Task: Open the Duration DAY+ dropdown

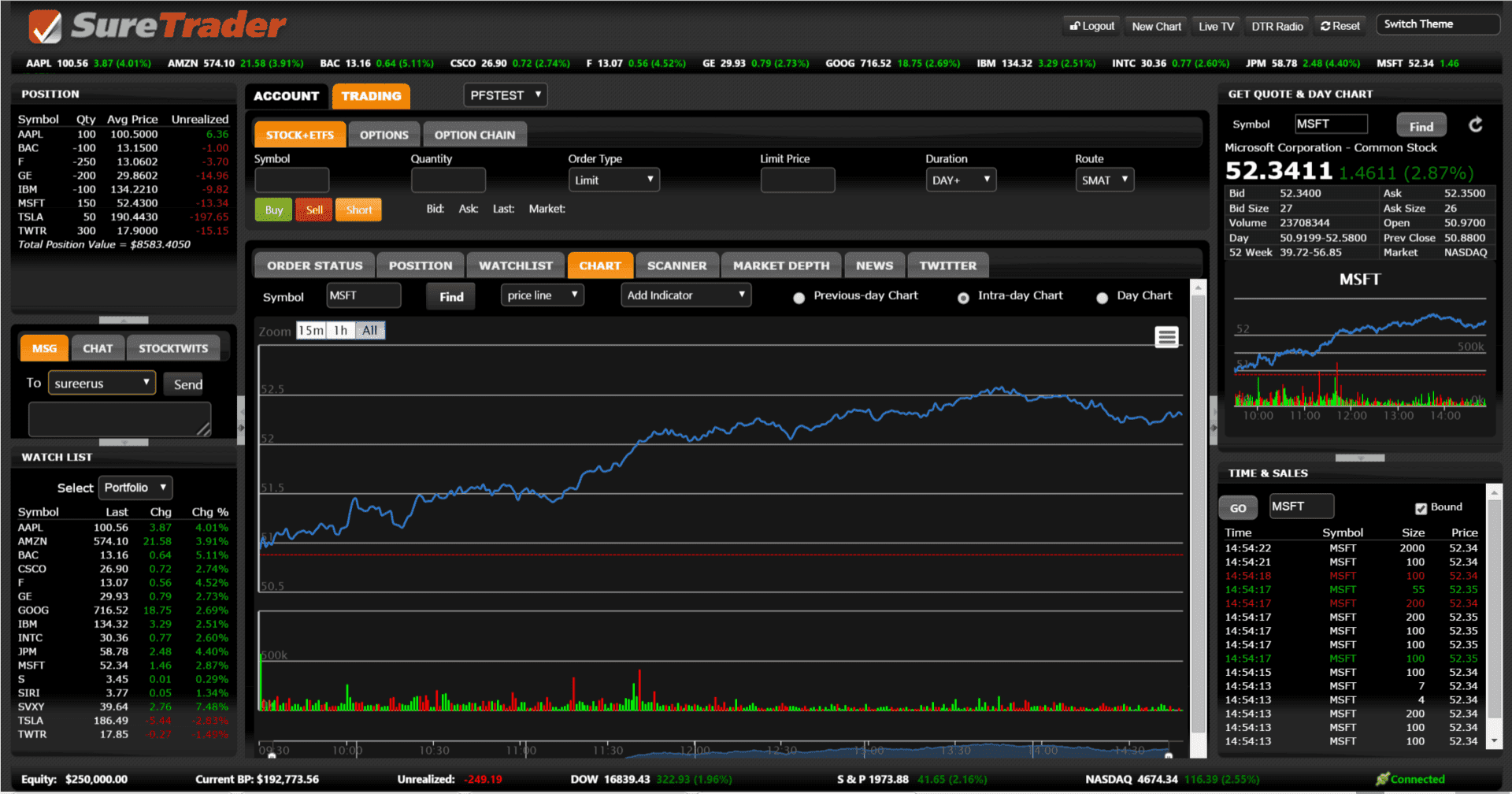Action: click(961, 180)
